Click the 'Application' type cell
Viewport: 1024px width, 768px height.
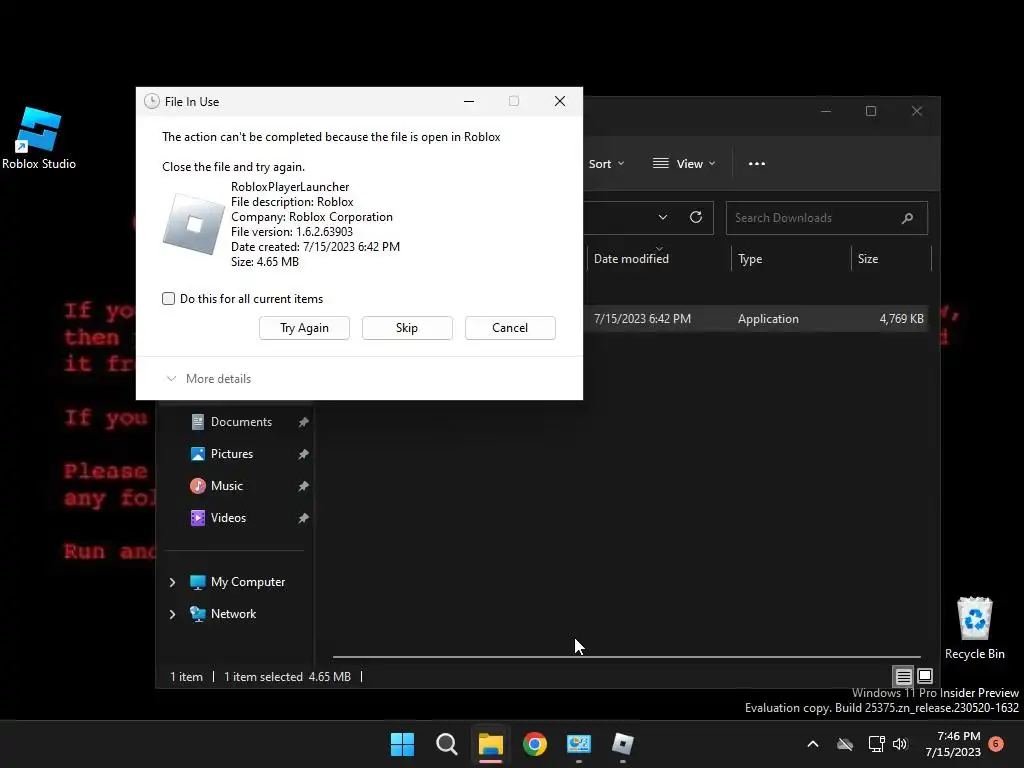(x=768, y=319)
